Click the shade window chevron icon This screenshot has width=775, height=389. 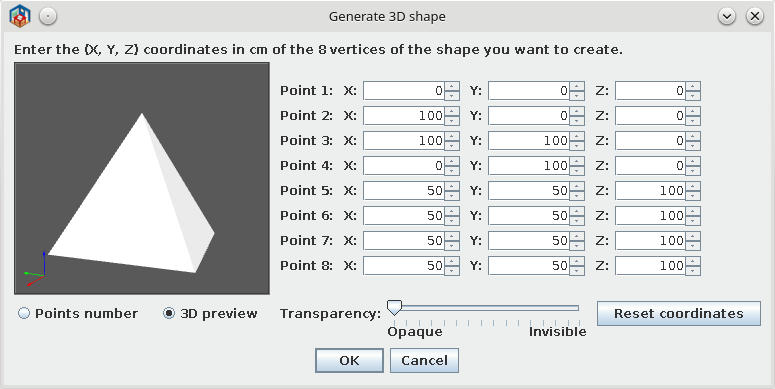coord(727,16)
